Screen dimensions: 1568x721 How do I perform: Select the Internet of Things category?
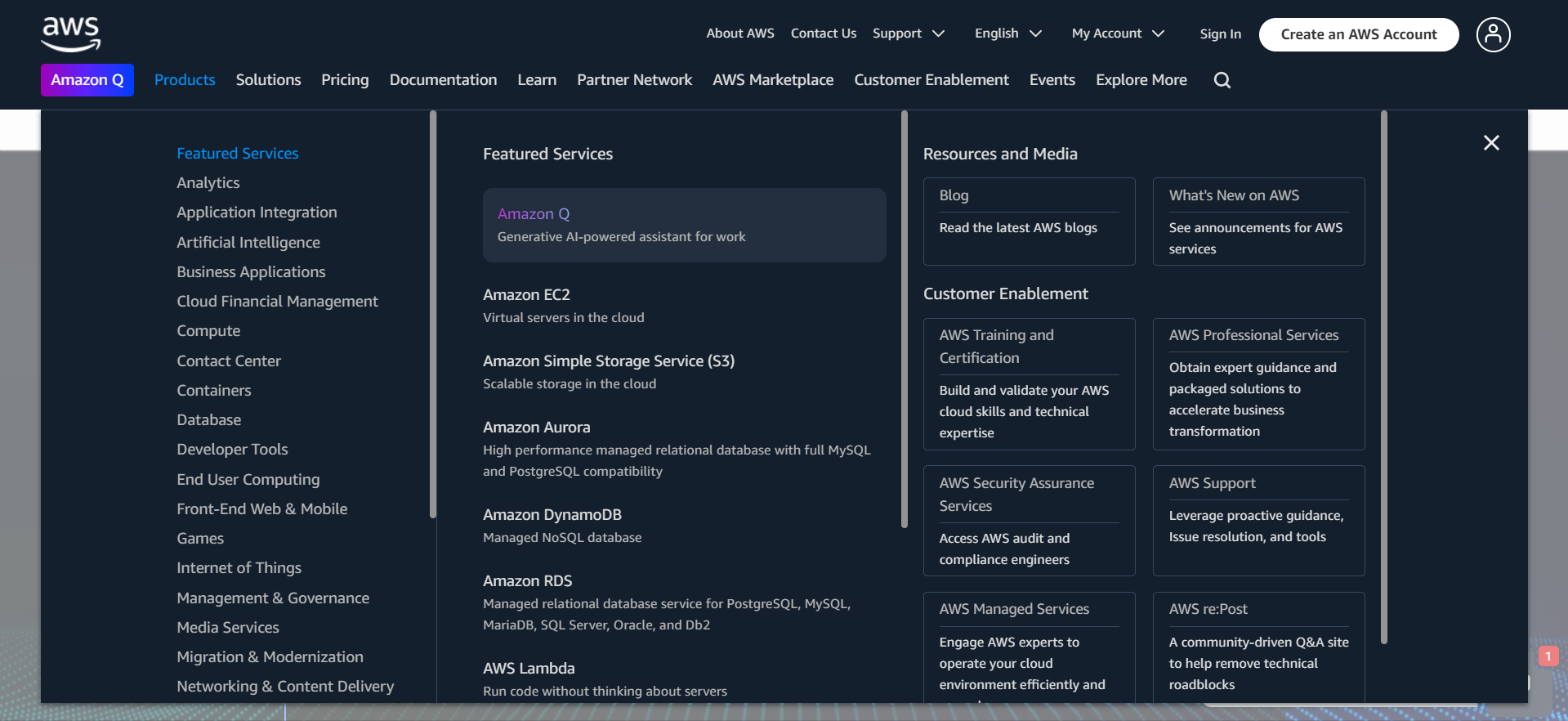[239, 568]
